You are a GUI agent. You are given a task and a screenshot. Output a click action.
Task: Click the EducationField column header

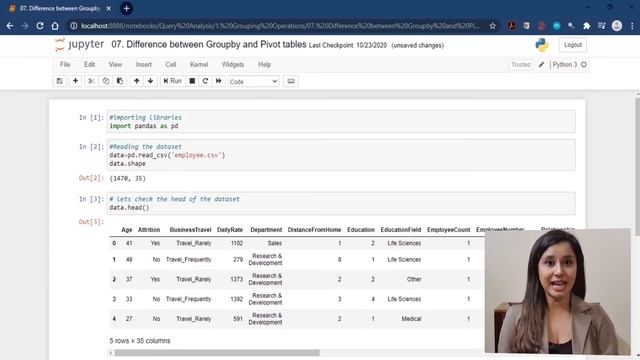401,230
